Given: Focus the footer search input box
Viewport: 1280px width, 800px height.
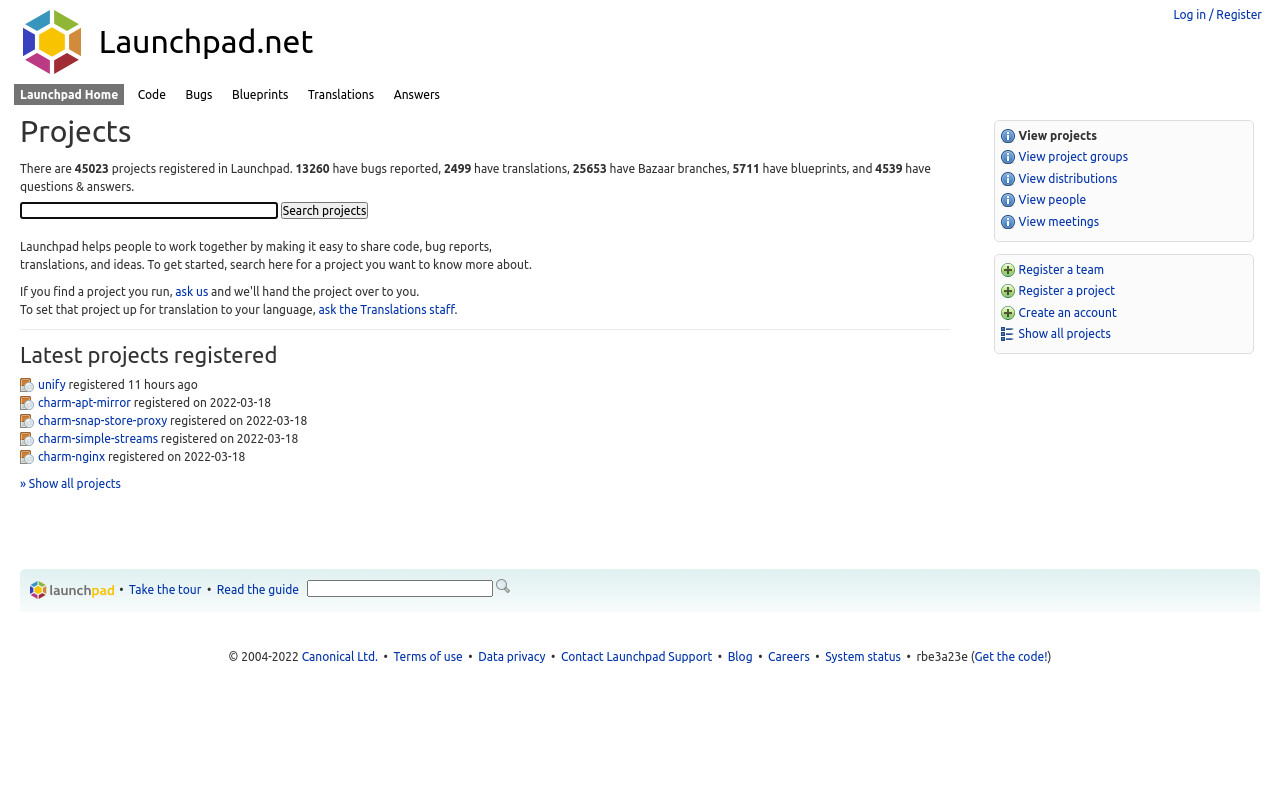Looking at the screenshot, I should [x=400, y=589].
